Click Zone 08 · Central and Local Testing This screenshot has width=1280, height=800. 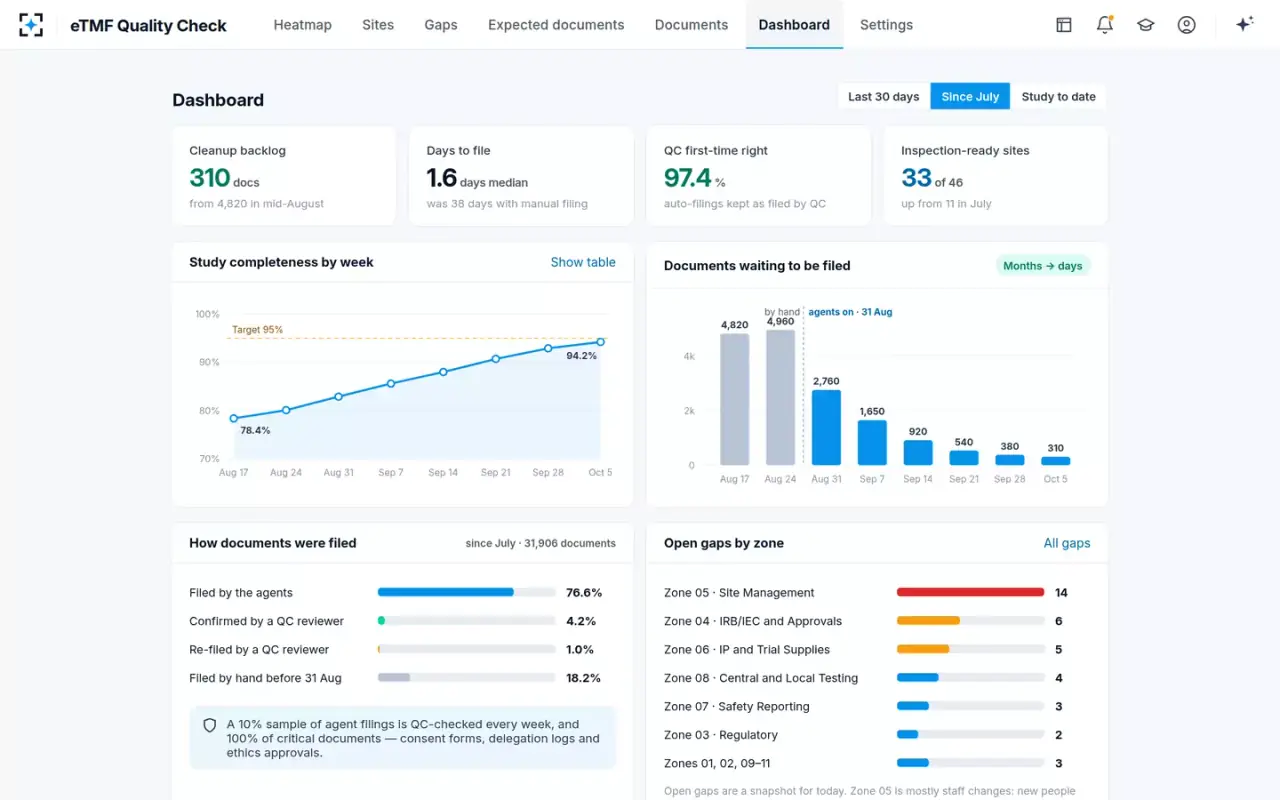761,678
